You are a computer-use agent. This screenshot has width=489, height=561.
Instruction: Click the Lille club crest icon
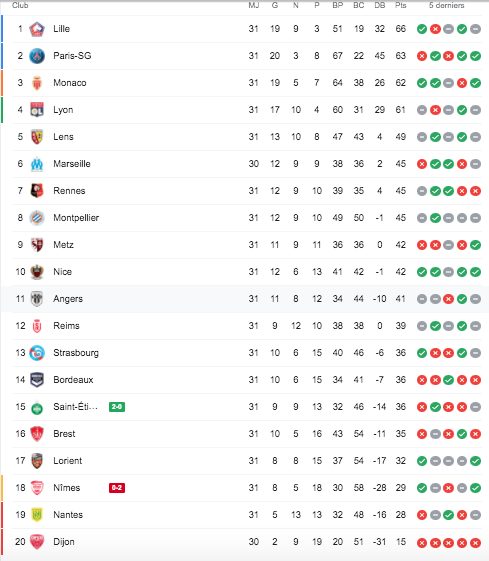pos(37,29)
